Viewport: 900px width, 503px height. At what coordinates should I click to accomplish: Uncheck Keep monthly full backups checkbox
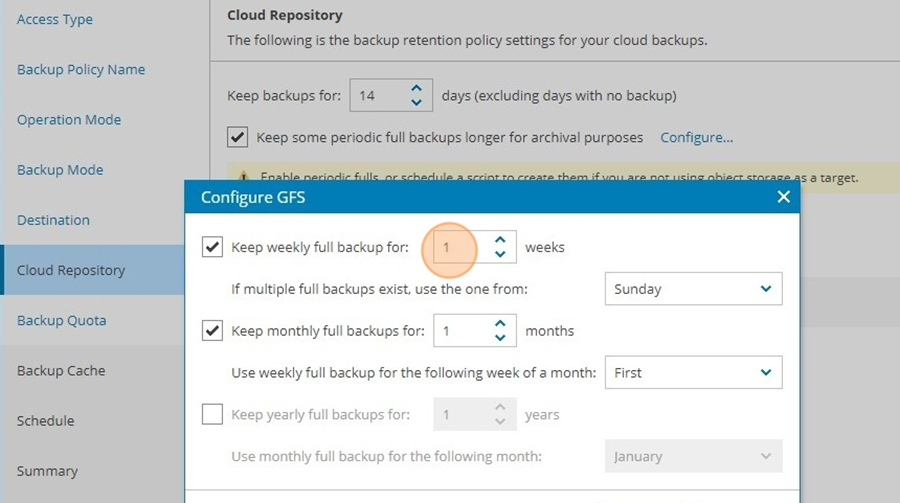pos(212,331)
